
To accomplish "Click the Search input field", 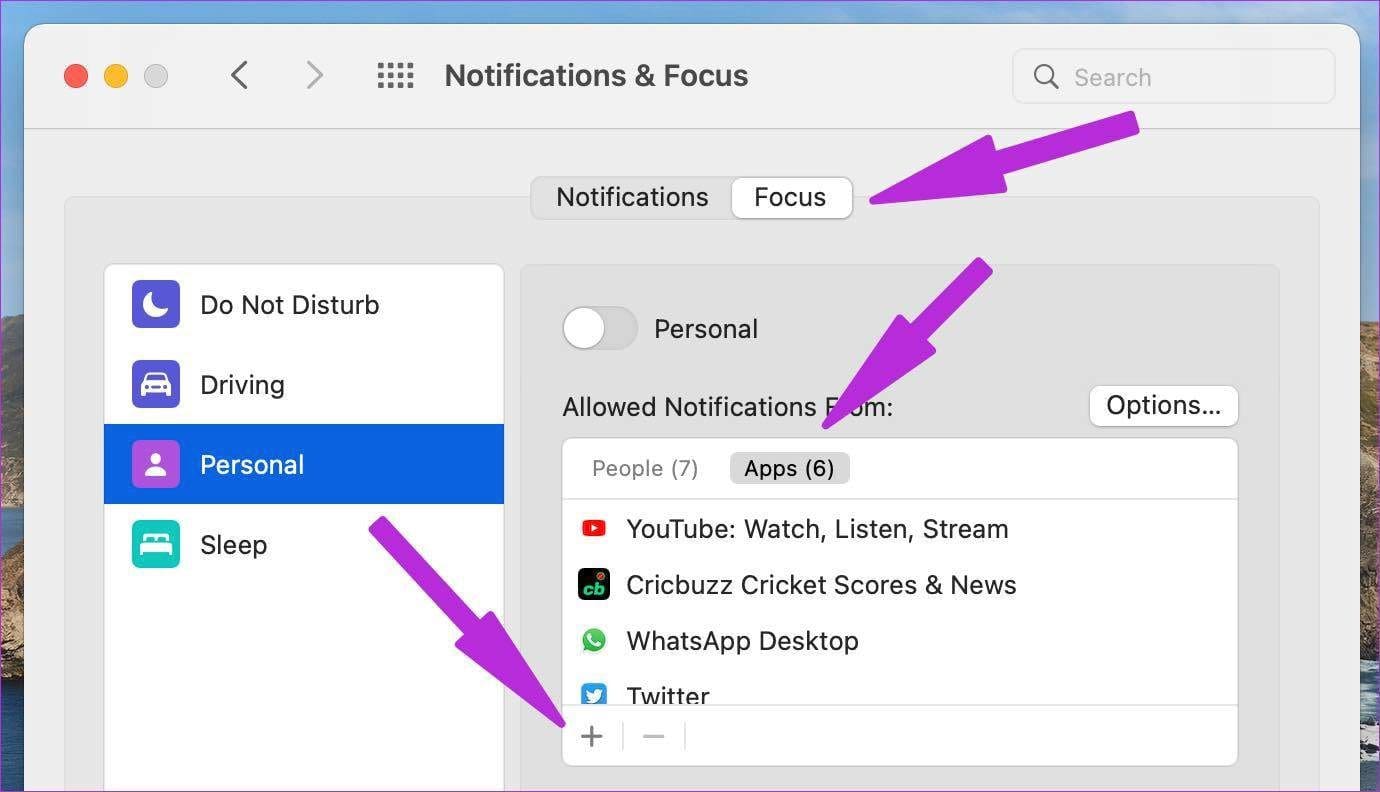I will point(1174,76).
